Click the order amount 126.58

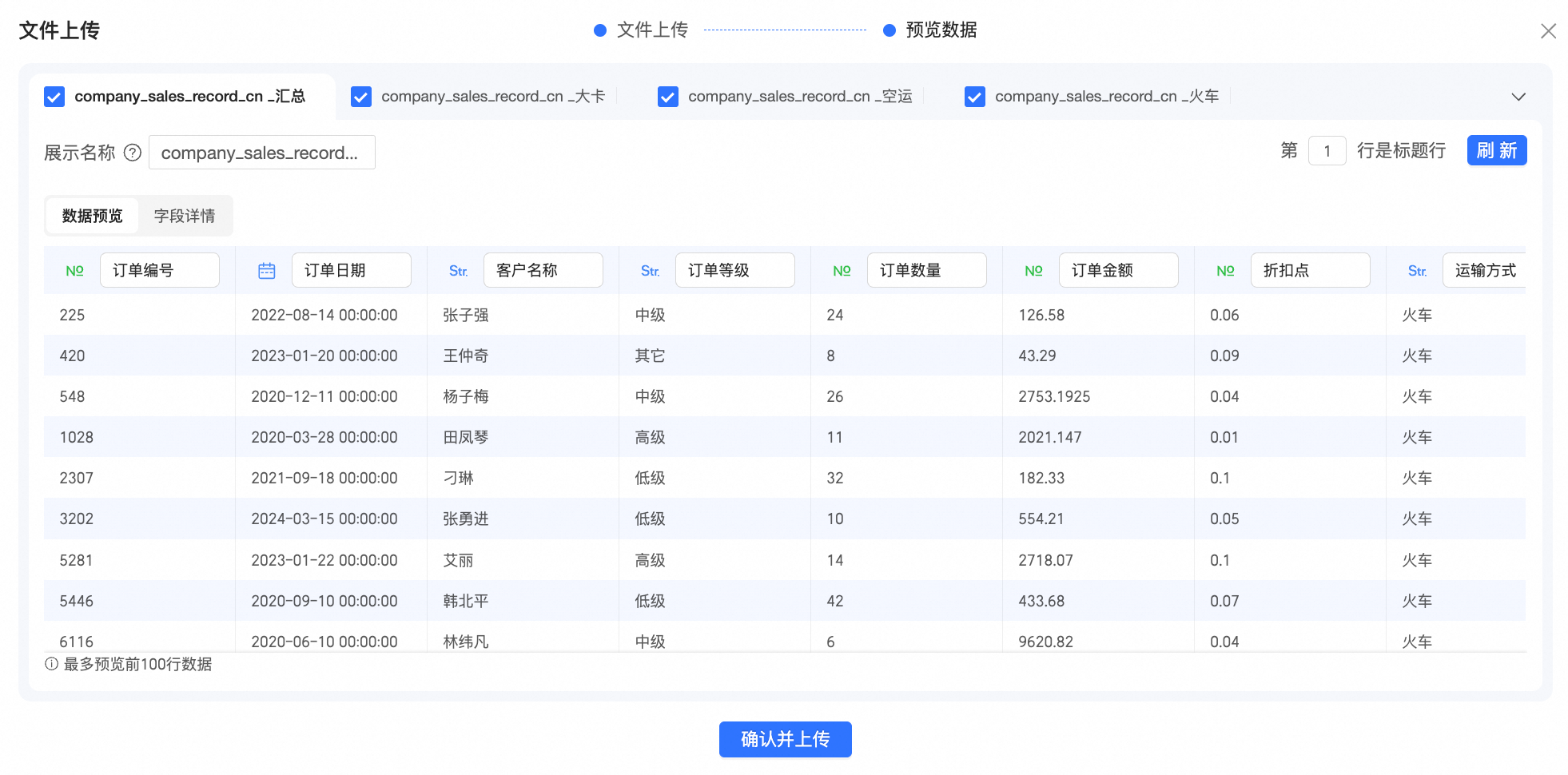1041,315
